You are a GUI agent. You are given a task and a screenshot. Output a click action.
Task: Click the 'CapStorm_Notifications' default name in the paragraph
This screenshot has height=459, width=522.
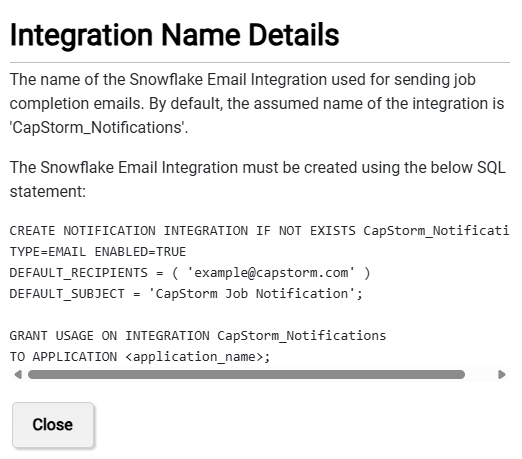99,128
